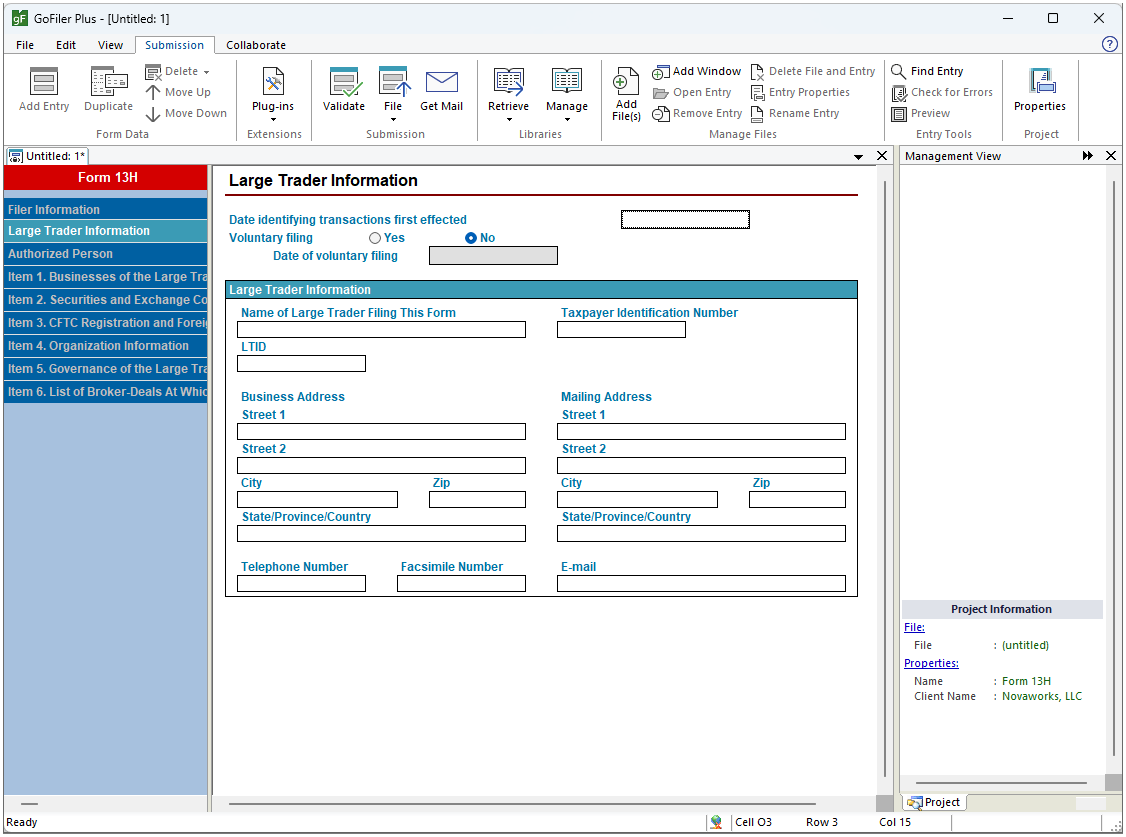Switch to the Collaborate tab
The image size is (1126, 837).
point(255,45)
